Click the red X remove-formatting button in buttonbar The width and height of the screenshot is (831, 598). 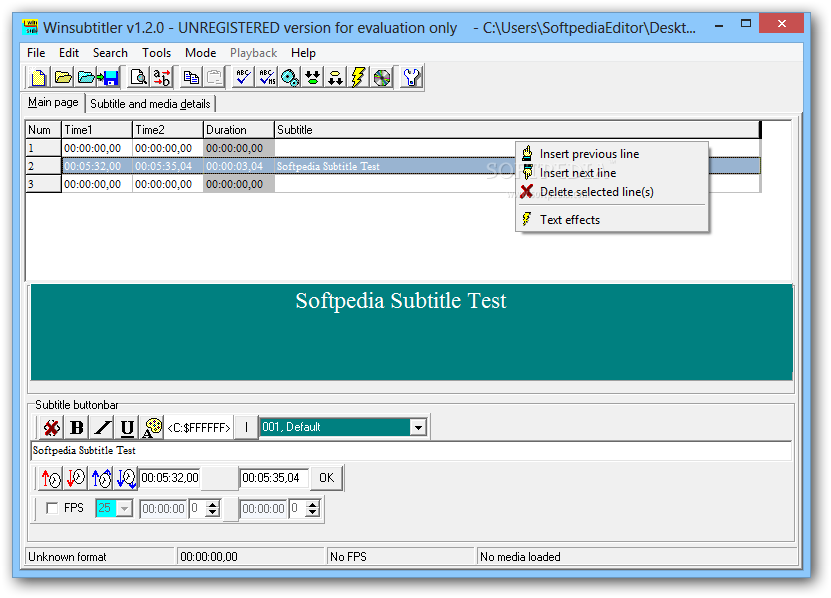[x=51, y=427]
